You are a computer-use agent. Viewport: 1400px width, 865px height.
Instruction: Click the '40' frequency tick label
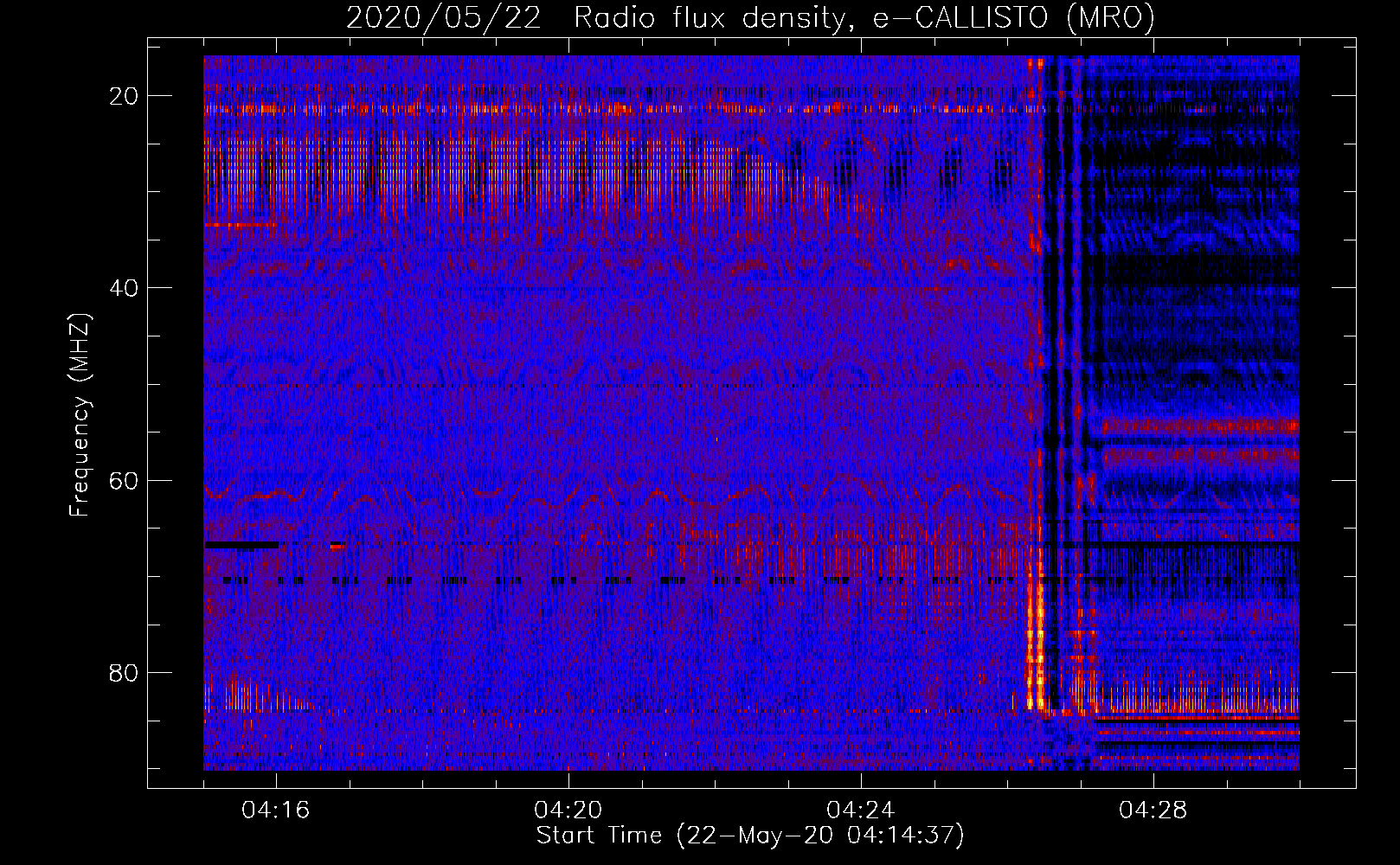pos(124,288)
